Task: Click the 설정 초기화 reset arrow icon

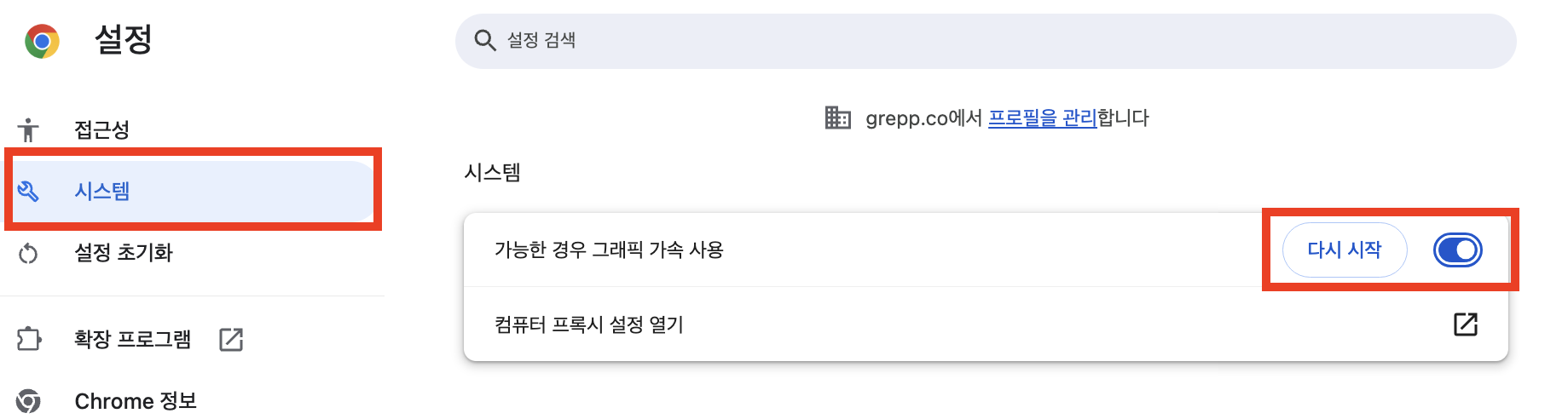Action: (28, 253)
